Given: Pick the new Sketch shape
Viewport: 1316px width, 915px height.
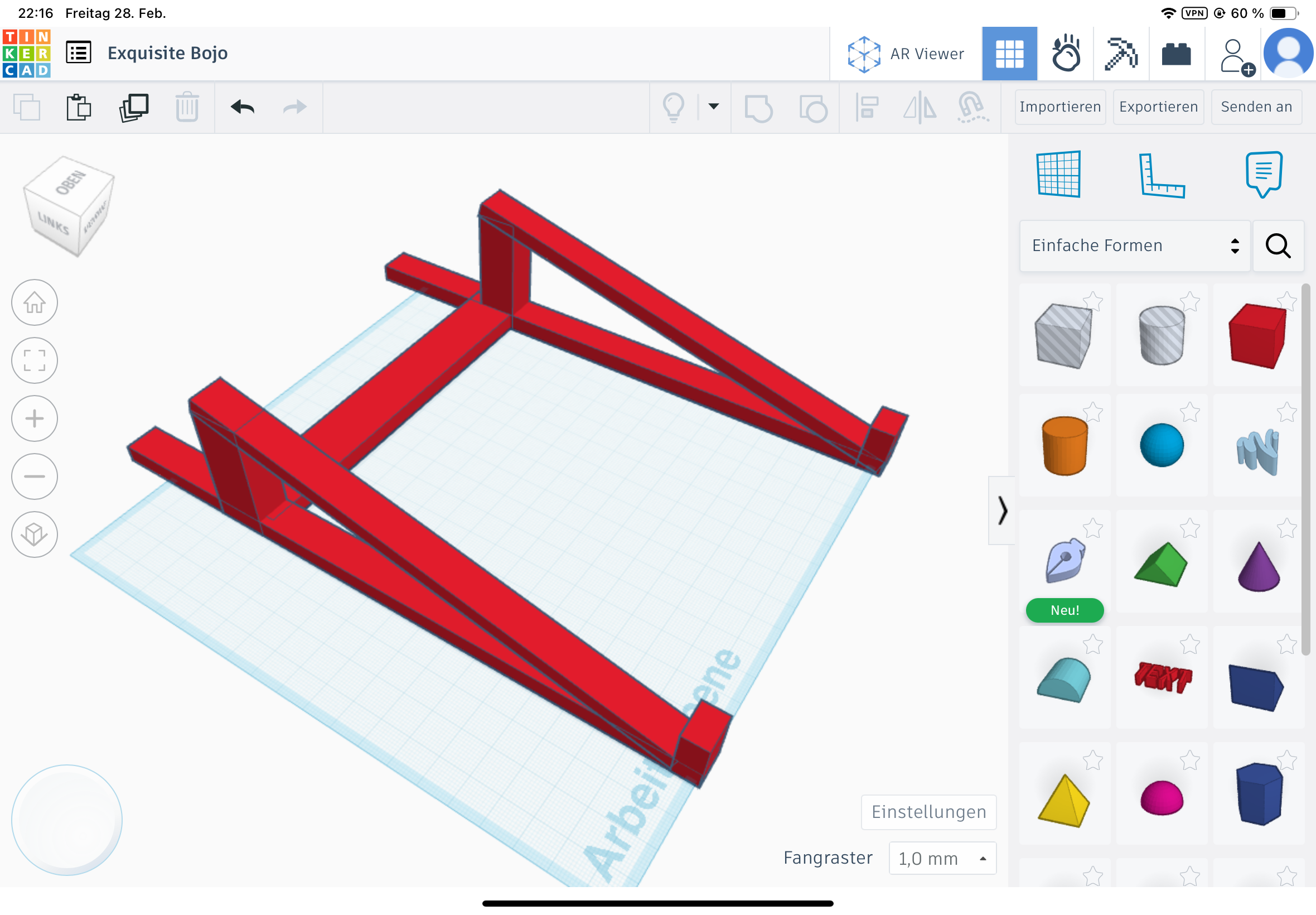Looking at the screenshot, I should point(1065,561).
